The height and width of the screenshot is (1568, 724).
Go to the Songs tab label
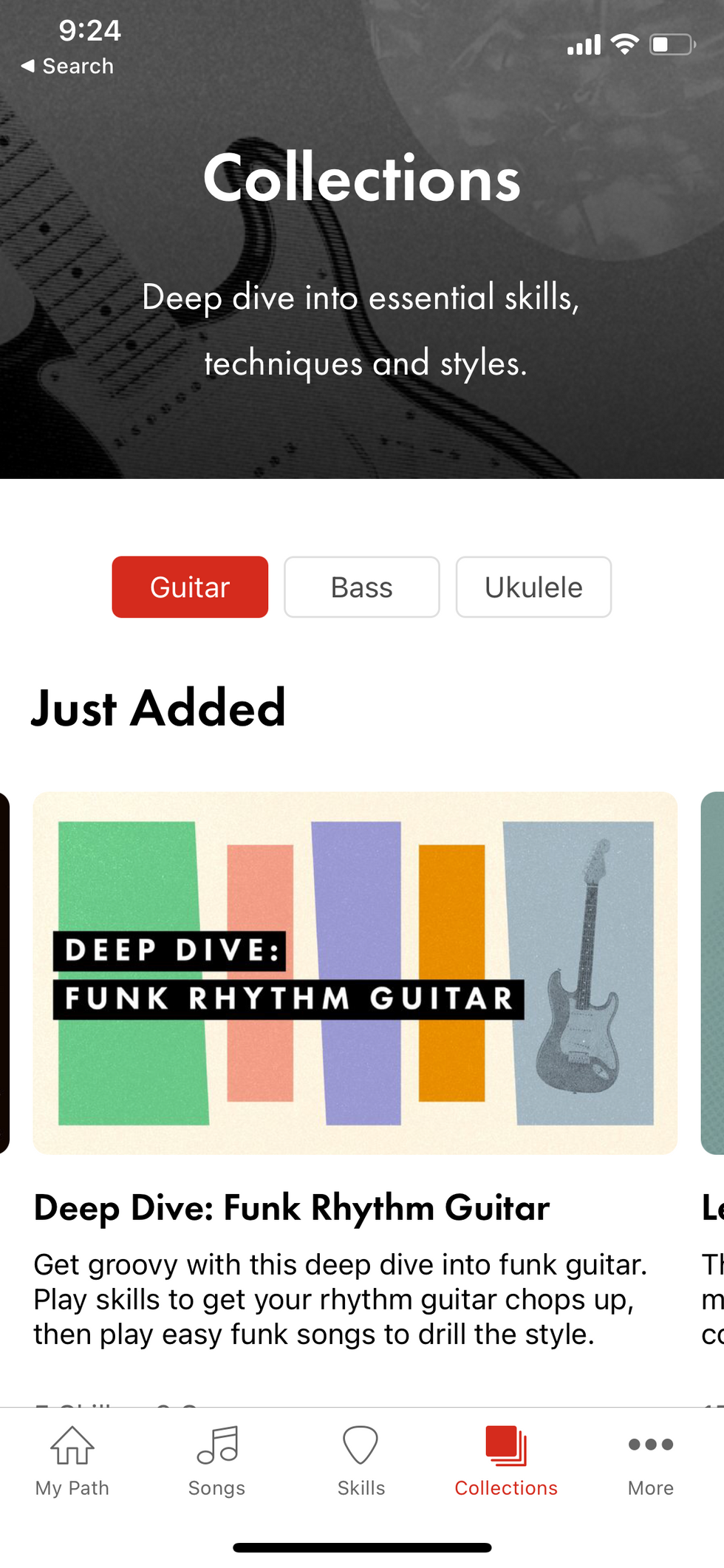tap(216, 1487)
